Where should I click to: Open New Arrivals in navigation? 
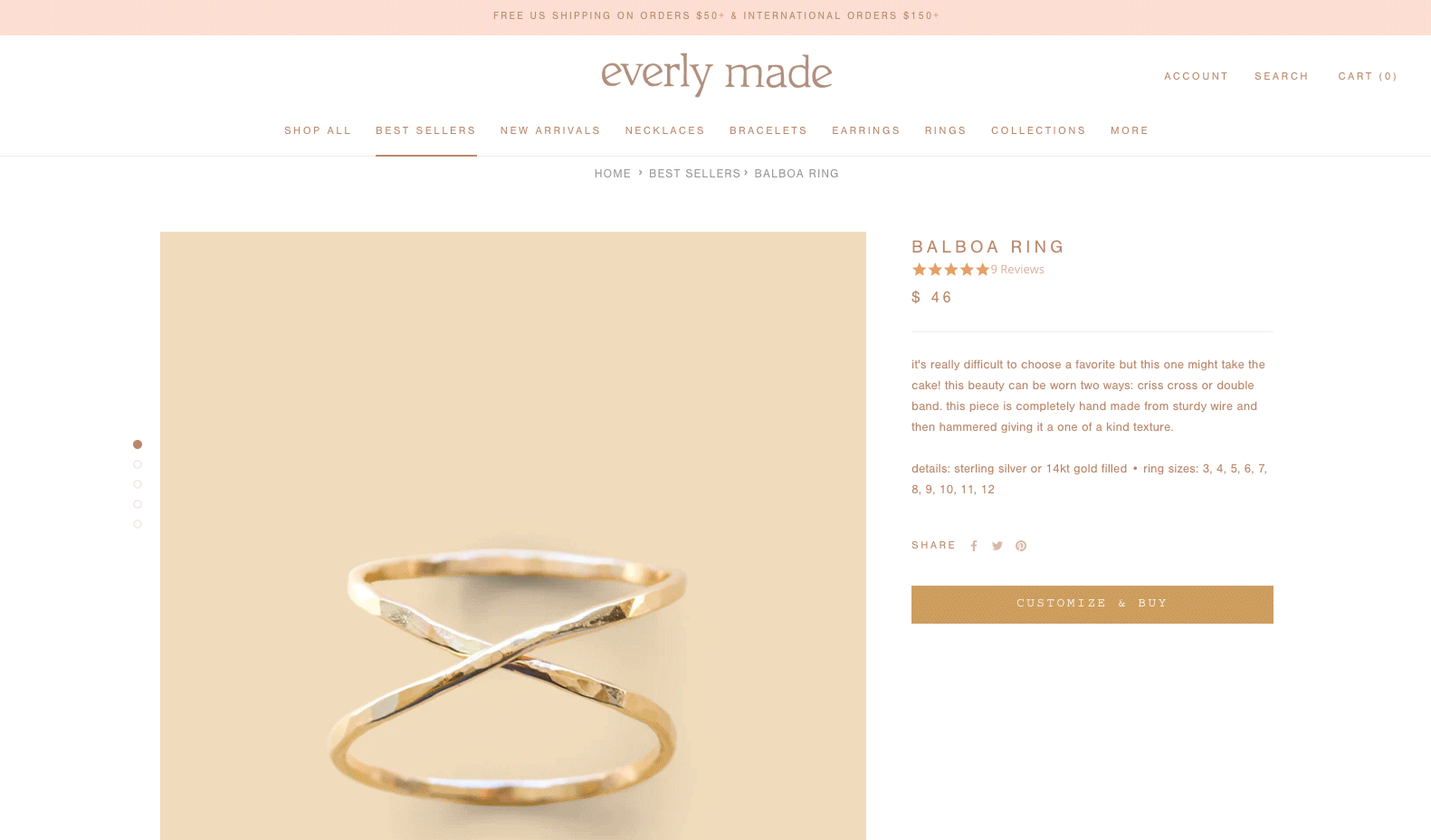pyautogui.click(x=550, y=130)
